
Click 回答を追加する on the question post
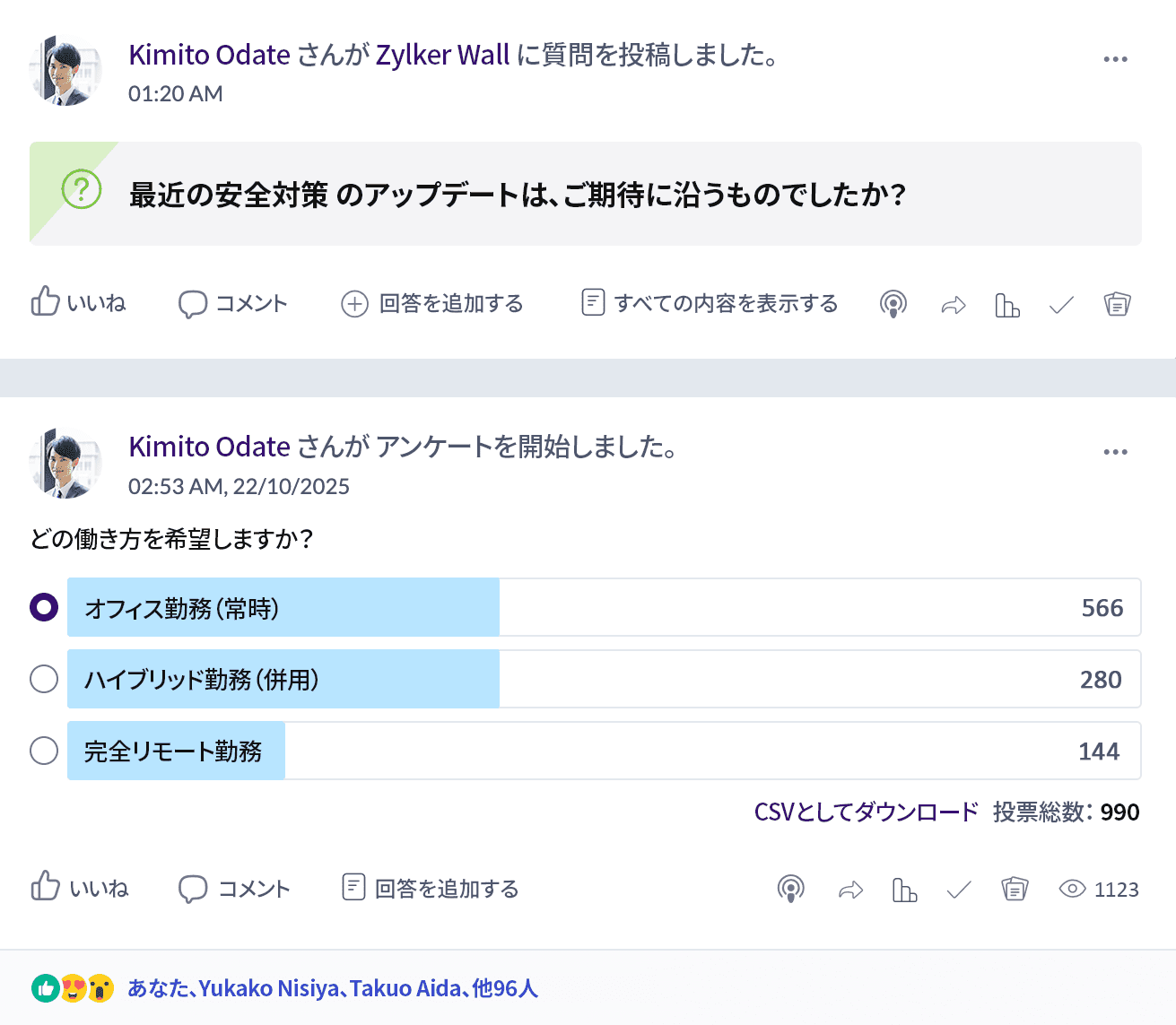[432, 304]
